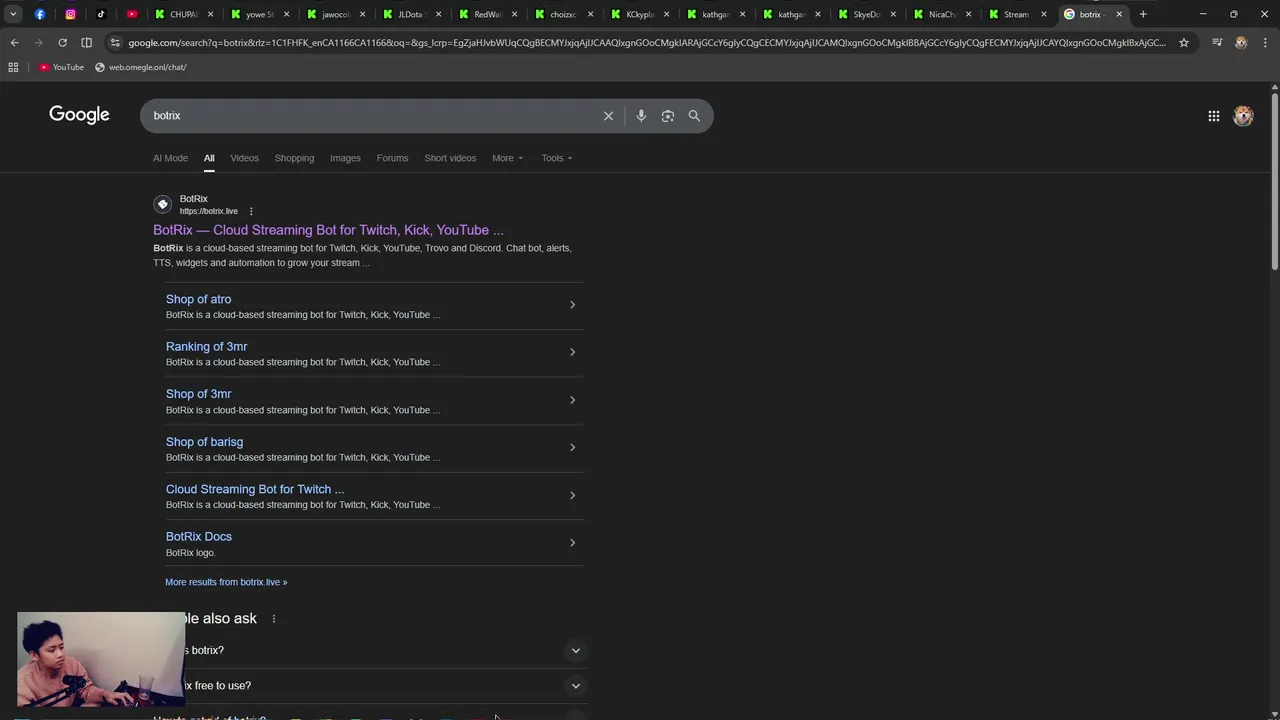Select the Images search tab

click(x=345, y=158)
